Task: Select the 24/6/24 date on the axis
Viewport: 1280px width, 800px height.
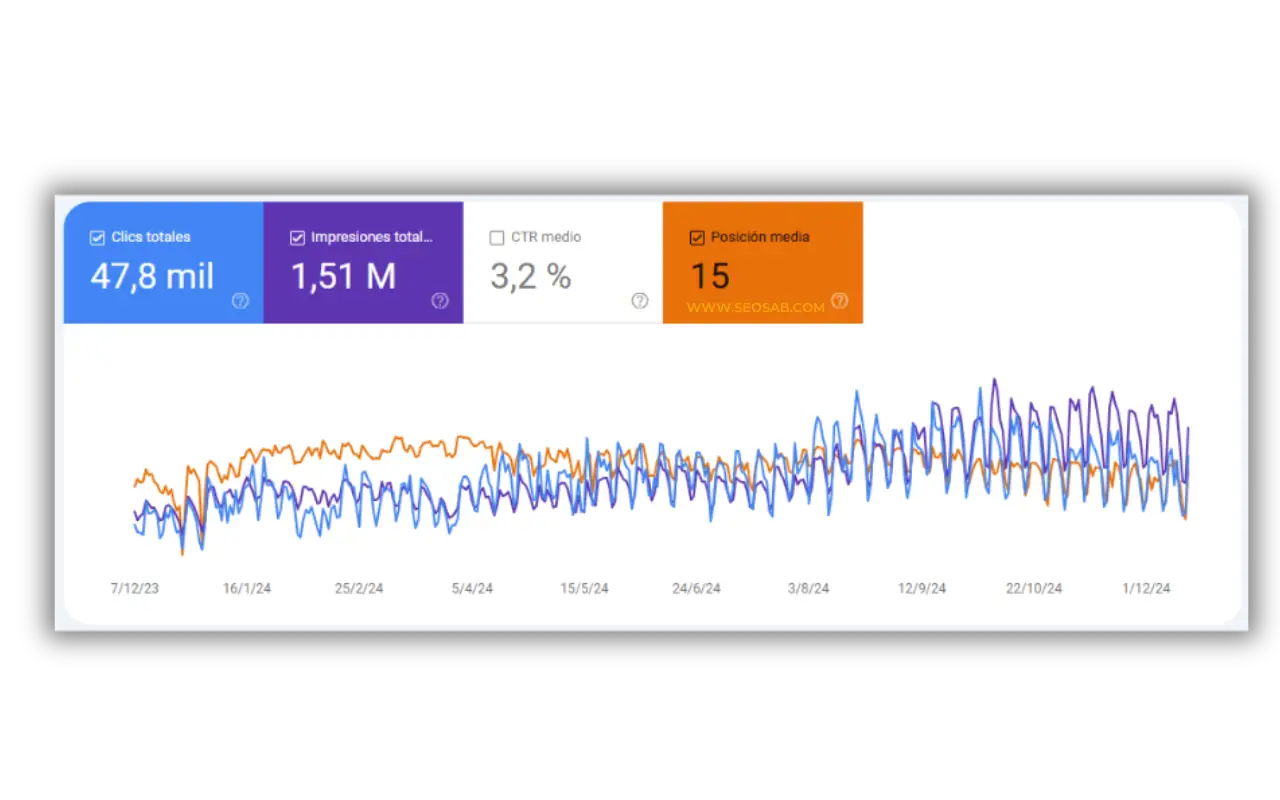Action: pyautogui.click(x=696, y=588)
